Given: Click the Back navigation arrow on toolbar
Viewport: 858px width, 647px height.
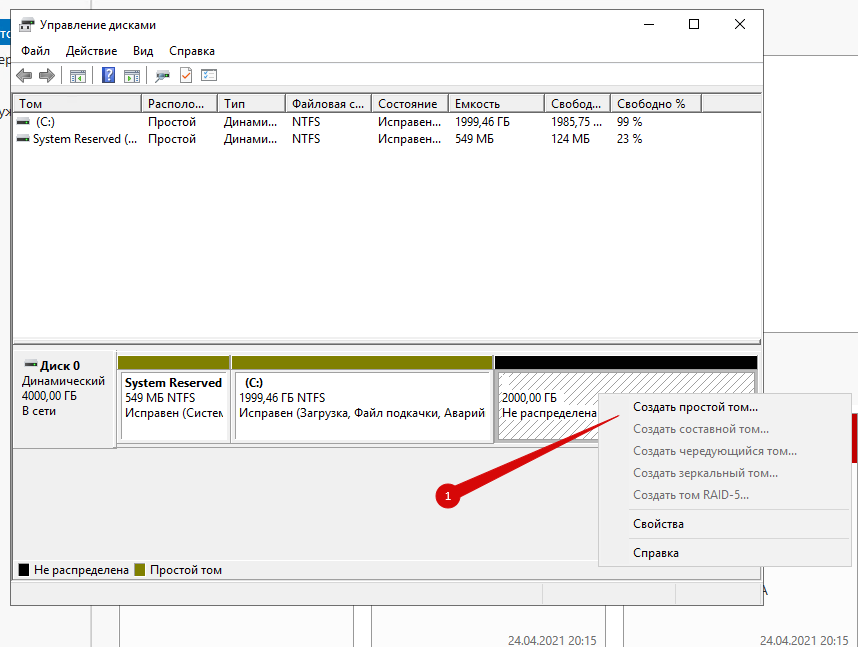Looking at the screenshot, I should [x=24, y=74].
